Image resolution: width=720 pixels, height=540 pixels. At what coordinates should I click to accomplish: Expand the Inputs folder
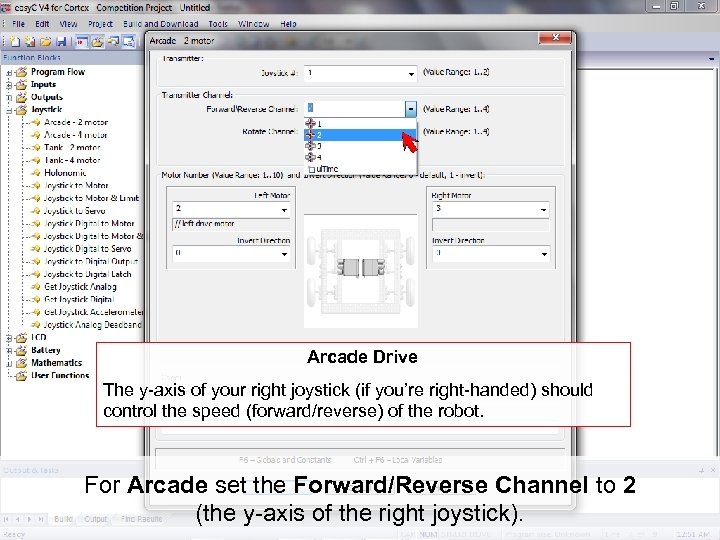point(9,85)
